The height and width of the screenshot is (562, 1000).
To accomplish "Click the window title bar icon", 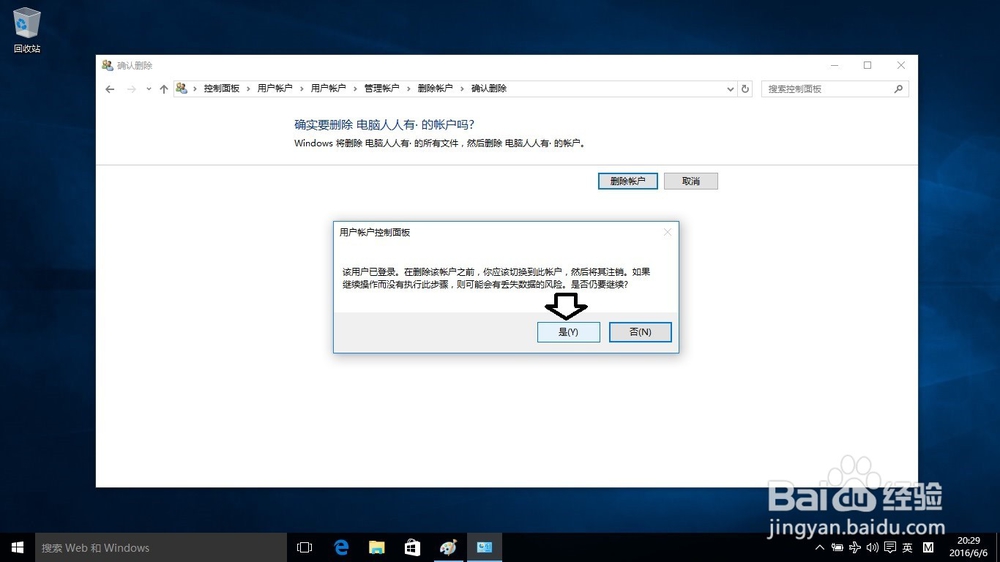I will 107,65.
